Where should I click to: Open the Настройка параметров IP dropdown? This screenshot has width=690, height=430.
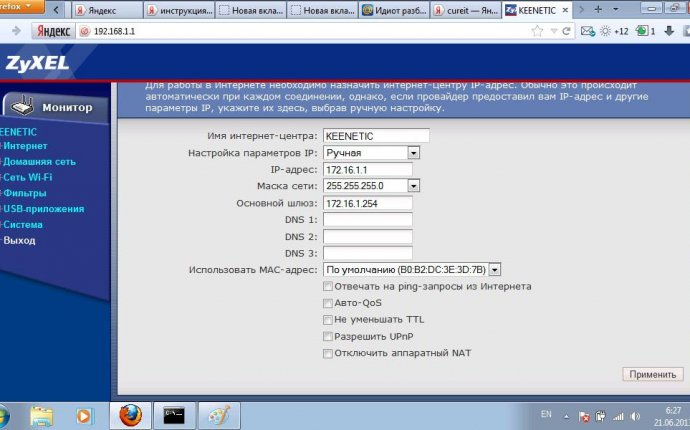(x=371, y=153)
